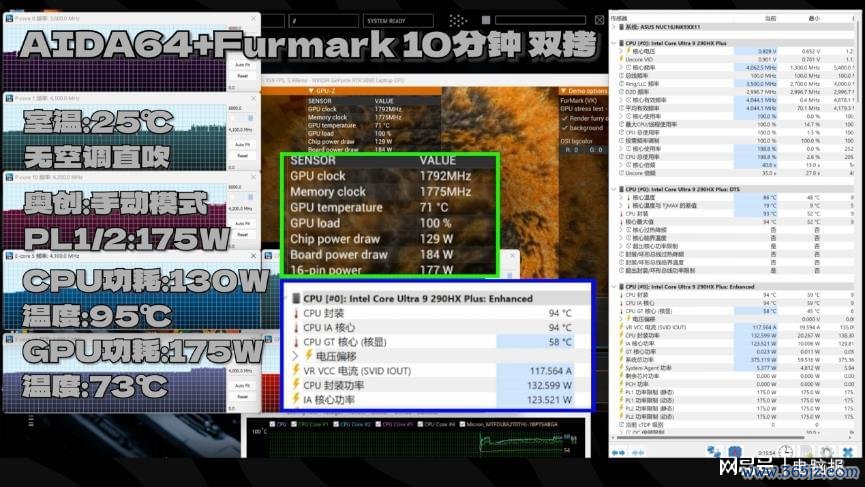Click the 最小 column header
This screenshot has width=865, height=487.
point(814,18)
